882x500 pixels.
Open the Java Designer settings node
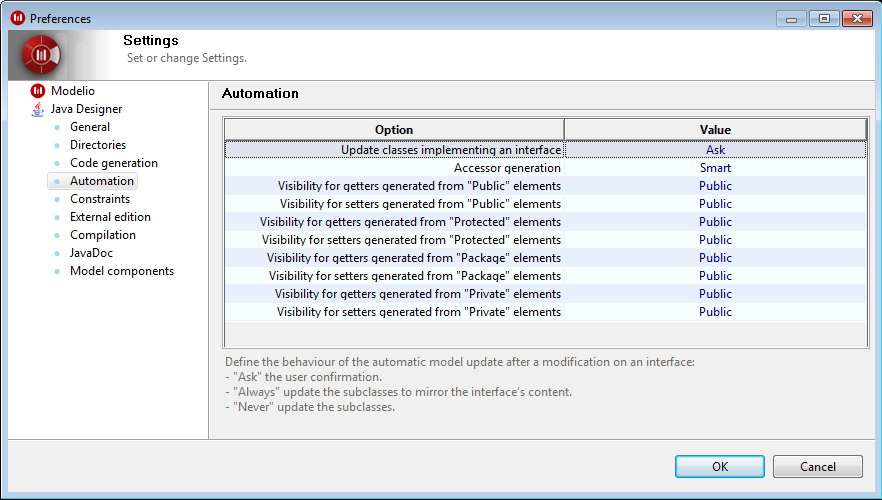point(86,109)
